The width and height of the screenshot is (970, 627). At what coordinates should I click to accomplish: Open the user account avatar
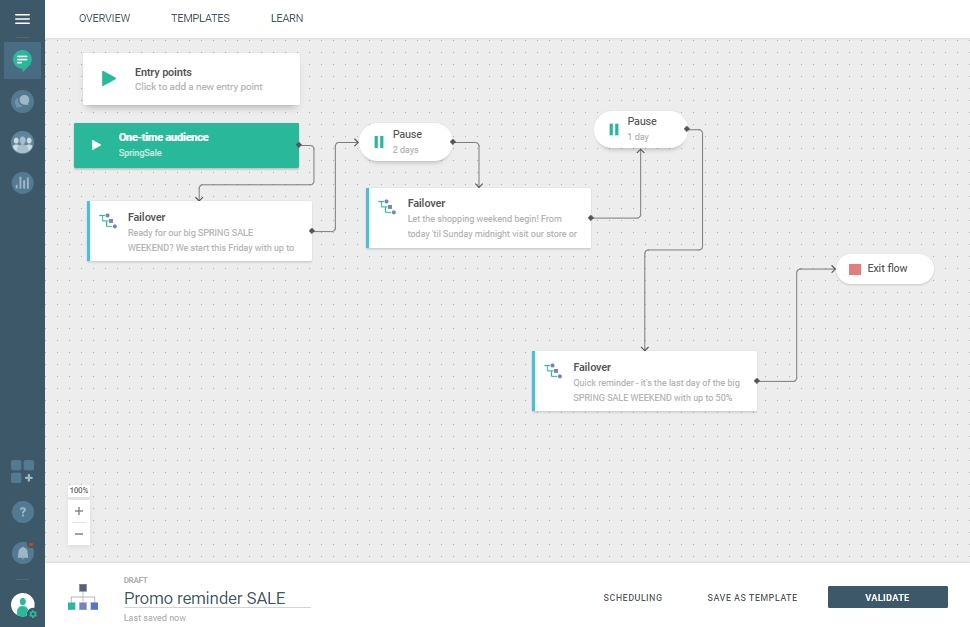(22, 604)
